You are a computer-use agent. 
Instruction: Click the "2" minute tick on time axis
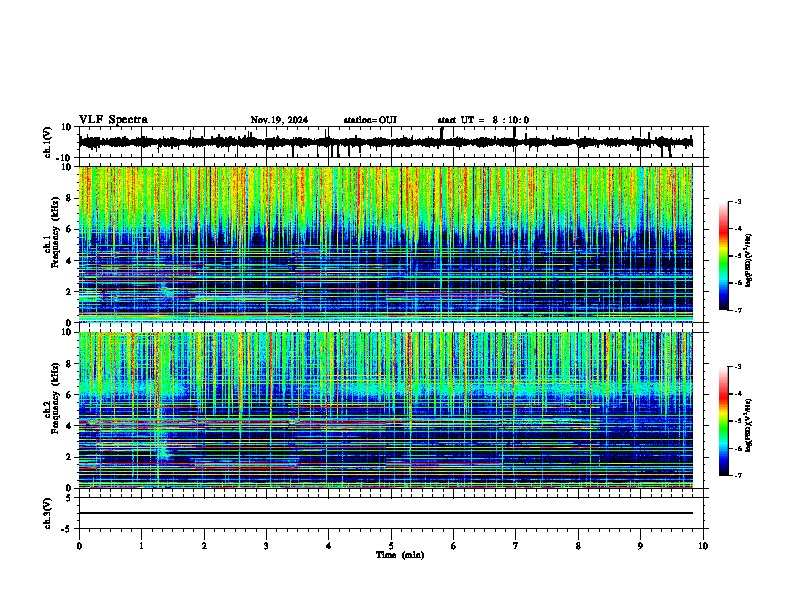pyautogui.click(x=204, y=546)
